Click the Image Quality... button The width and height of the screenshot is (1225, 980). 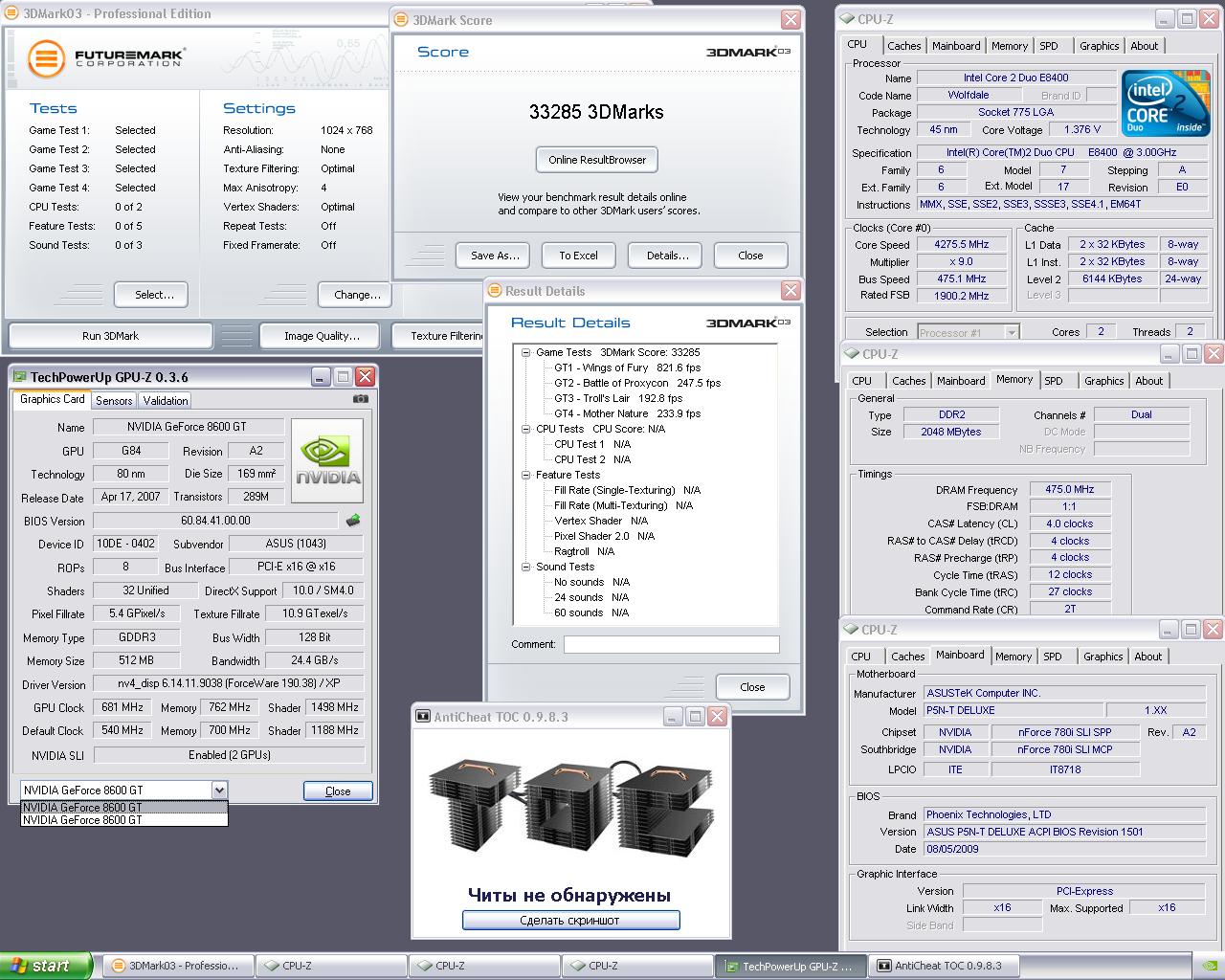coord(322,336)
